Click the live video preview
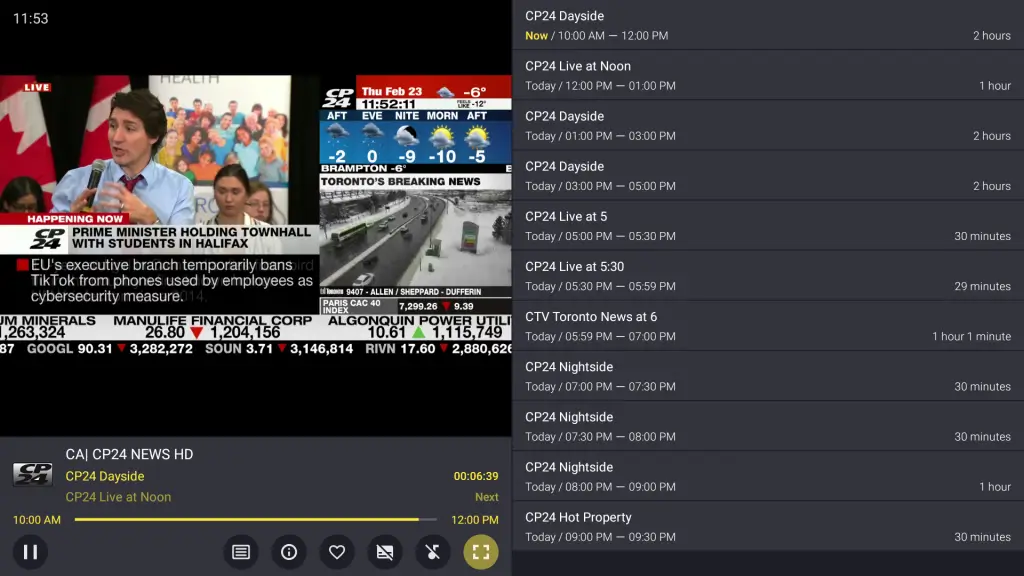 click(x=256, y=216)
